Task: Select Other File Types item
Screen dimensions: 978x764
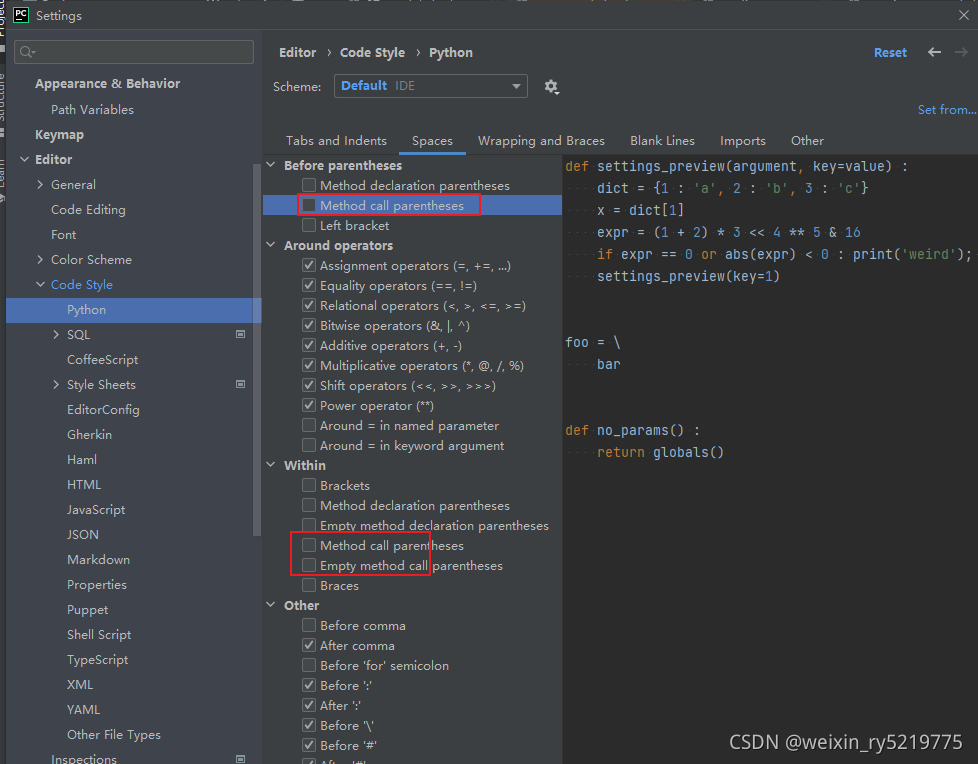Action: pyautogui.click(x=114, y=735)
